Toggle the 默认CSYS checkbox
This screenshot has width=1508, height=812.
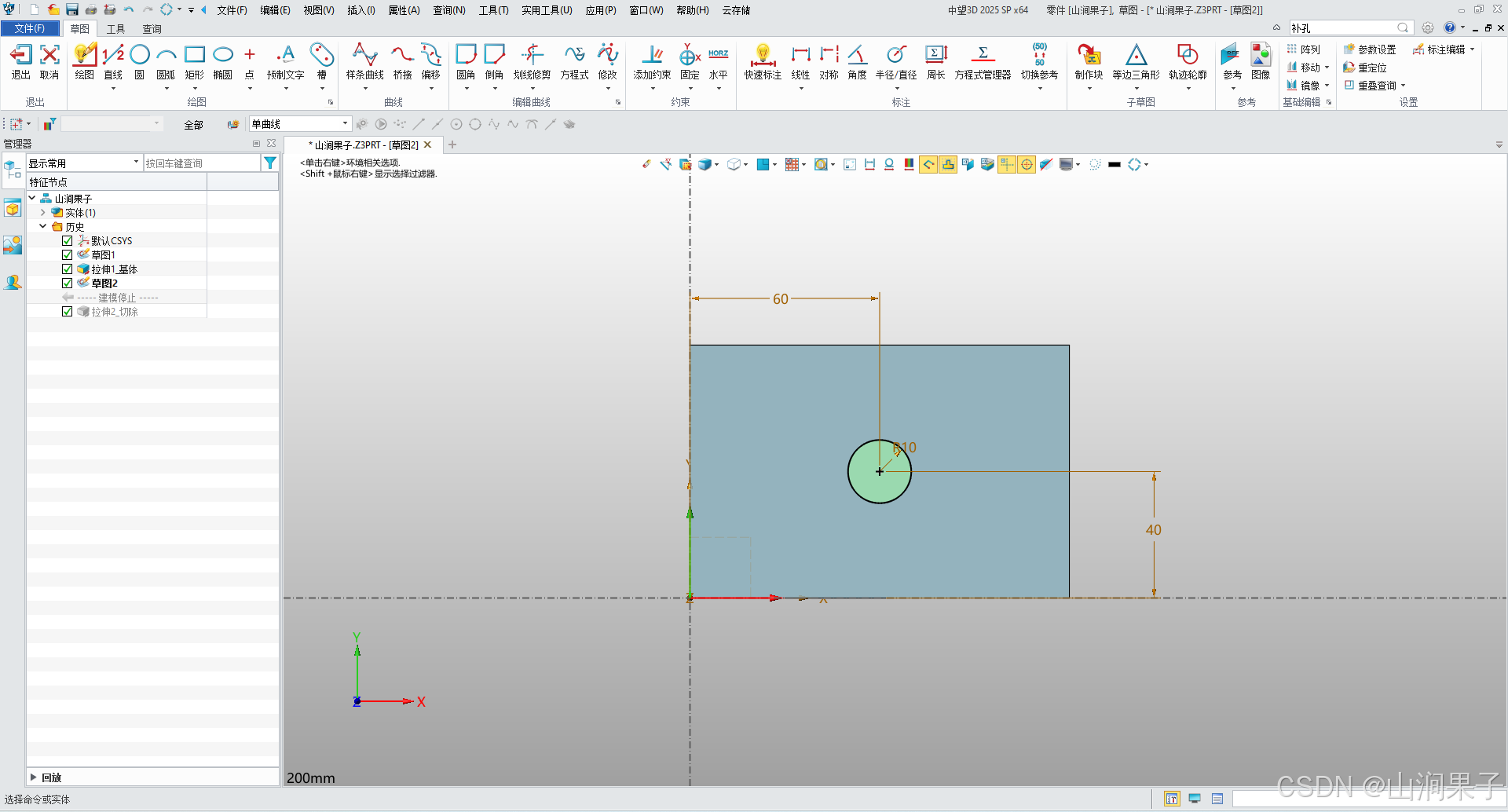pyautogui.click(x=68, y=241)
